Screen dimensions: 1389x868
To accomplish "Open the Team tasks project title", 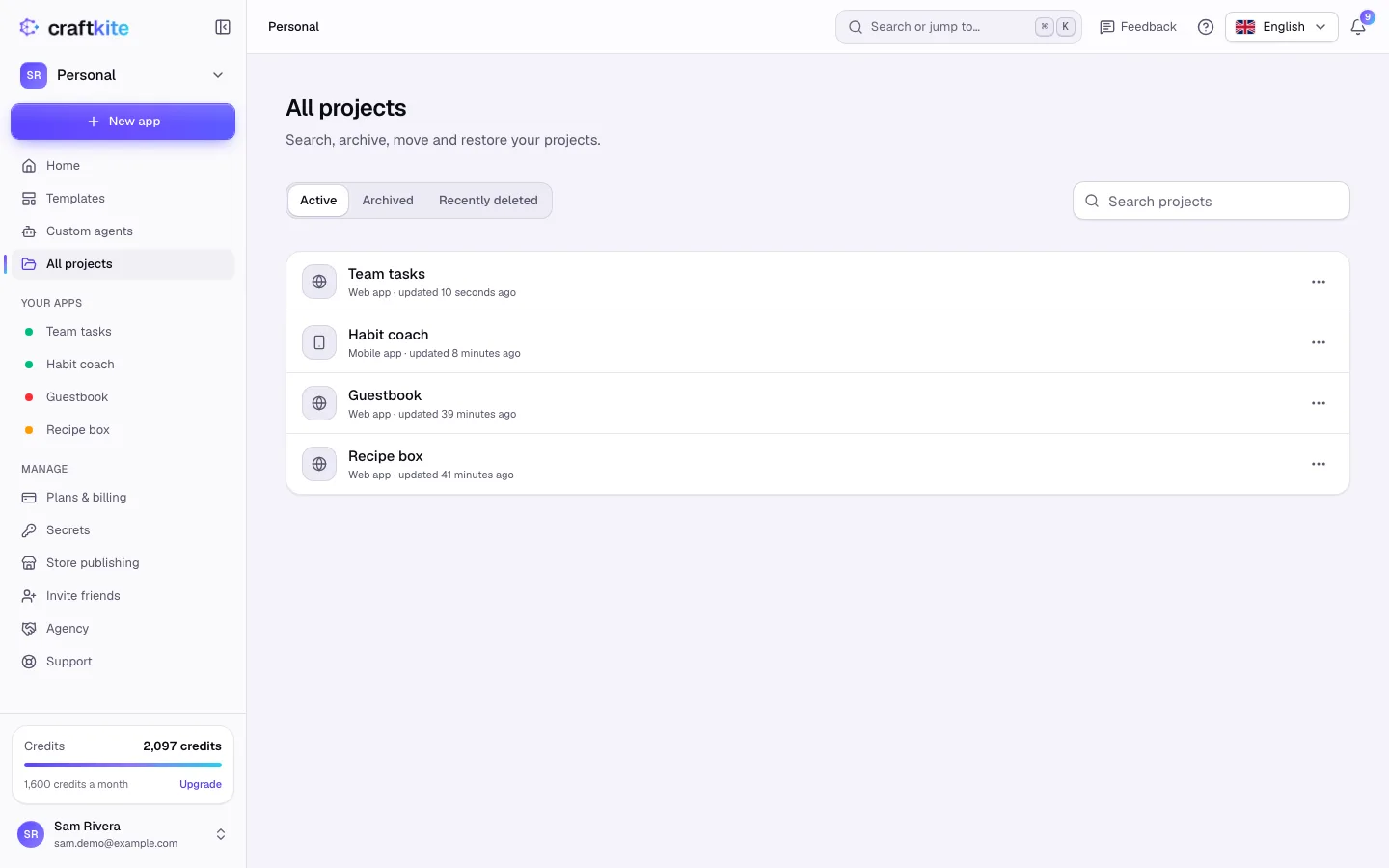I will (387, 274).
